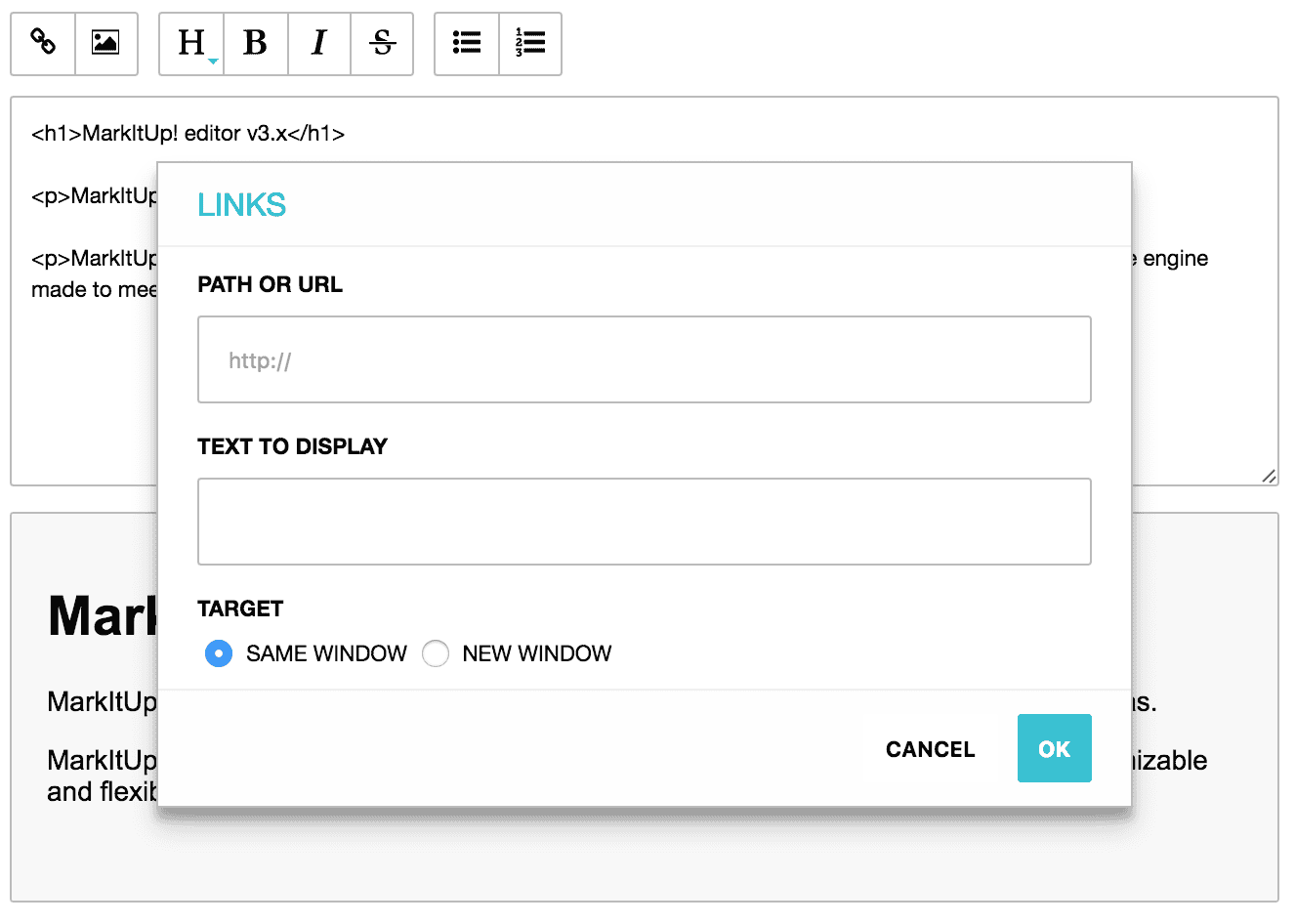Click the insert link toolbar icon
Screen dimensions: 1295x924
[x=43, y=43]
